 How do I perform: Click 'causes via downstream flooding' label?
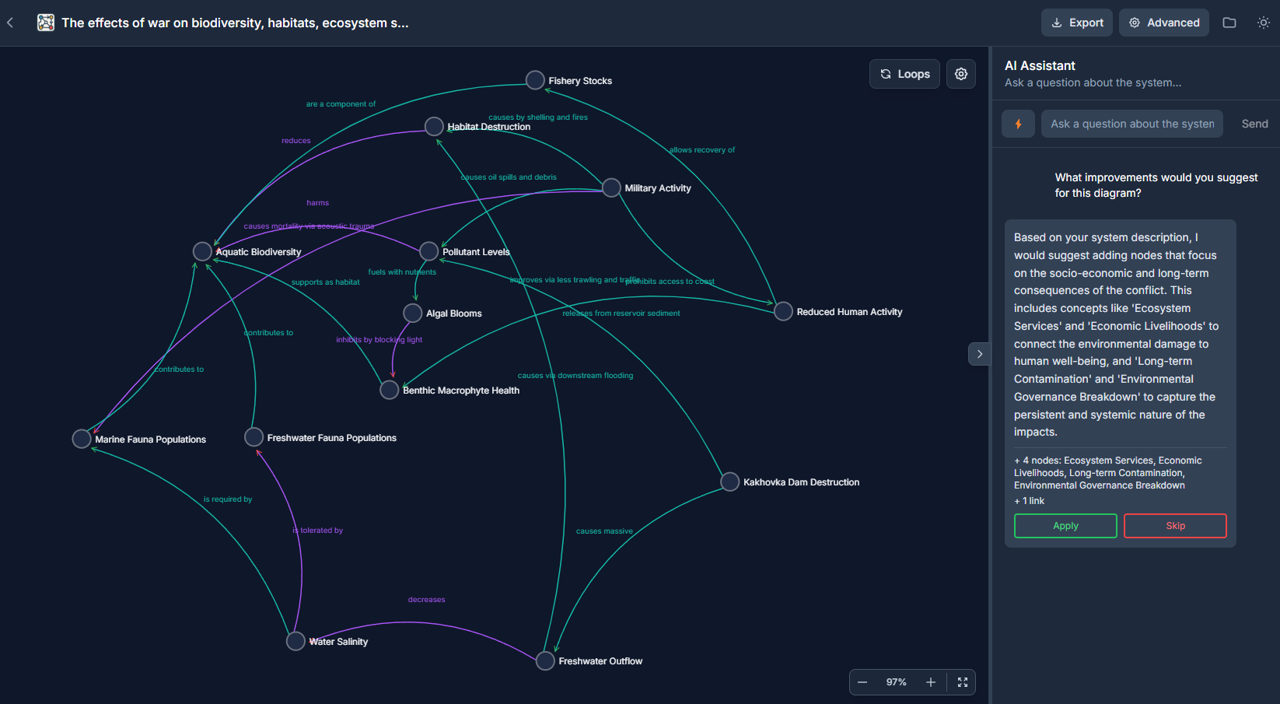point(575,376)
